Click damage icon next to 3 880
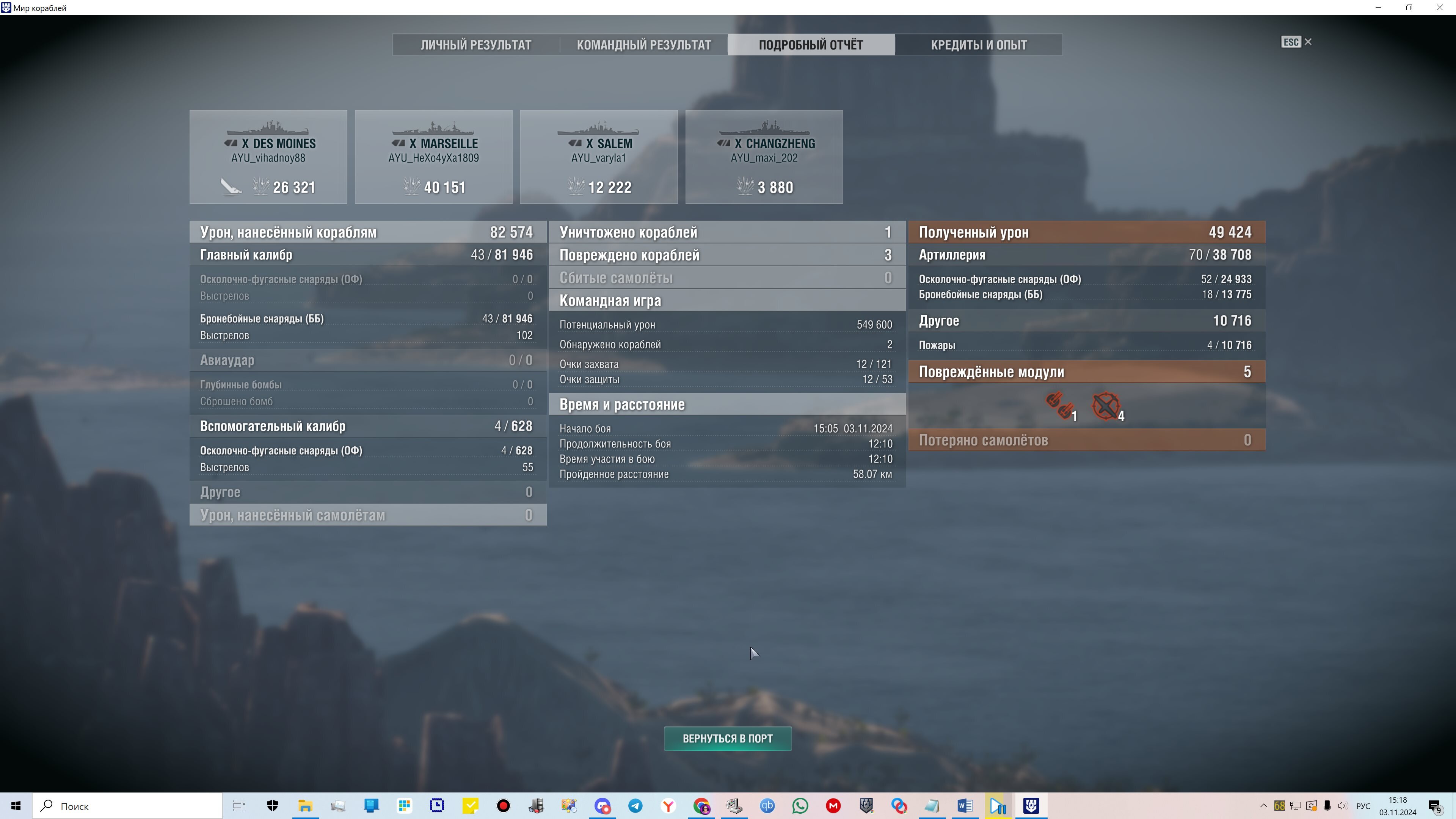This screenshot has height=819, width=1456. pyautogui.click(x=745, y=186)
